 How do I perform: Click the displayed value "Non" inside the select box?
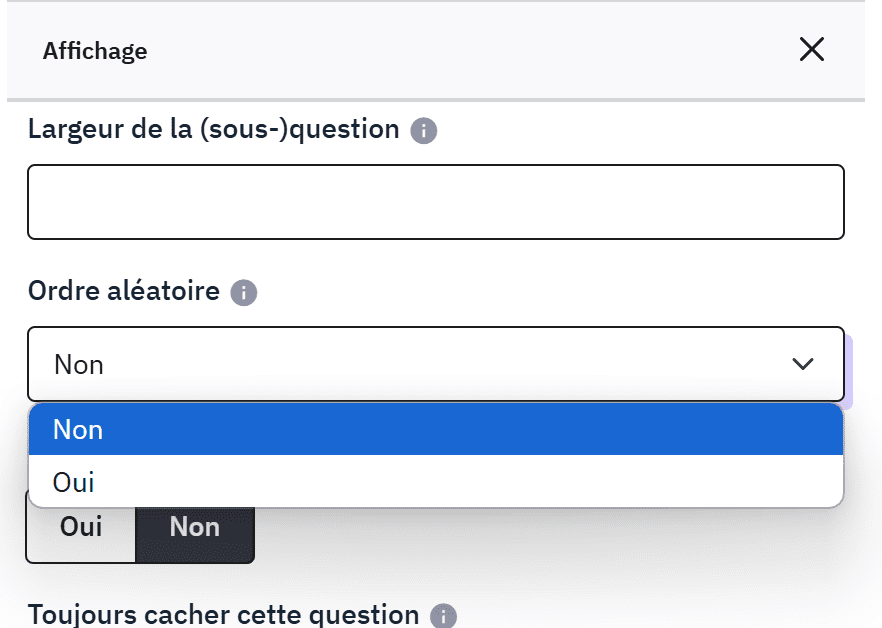point(79,365)
